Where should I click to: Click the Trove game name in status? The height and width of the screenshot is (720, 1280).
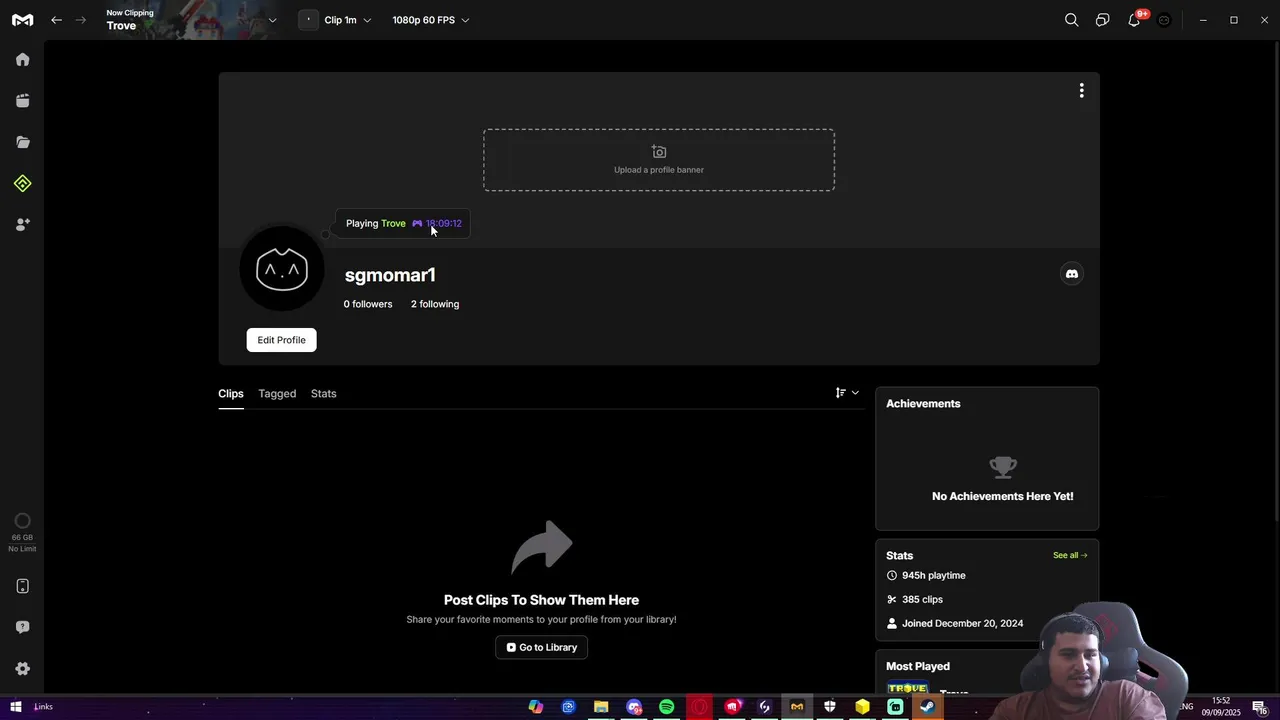pyautogui.click(x=393, y=223)
